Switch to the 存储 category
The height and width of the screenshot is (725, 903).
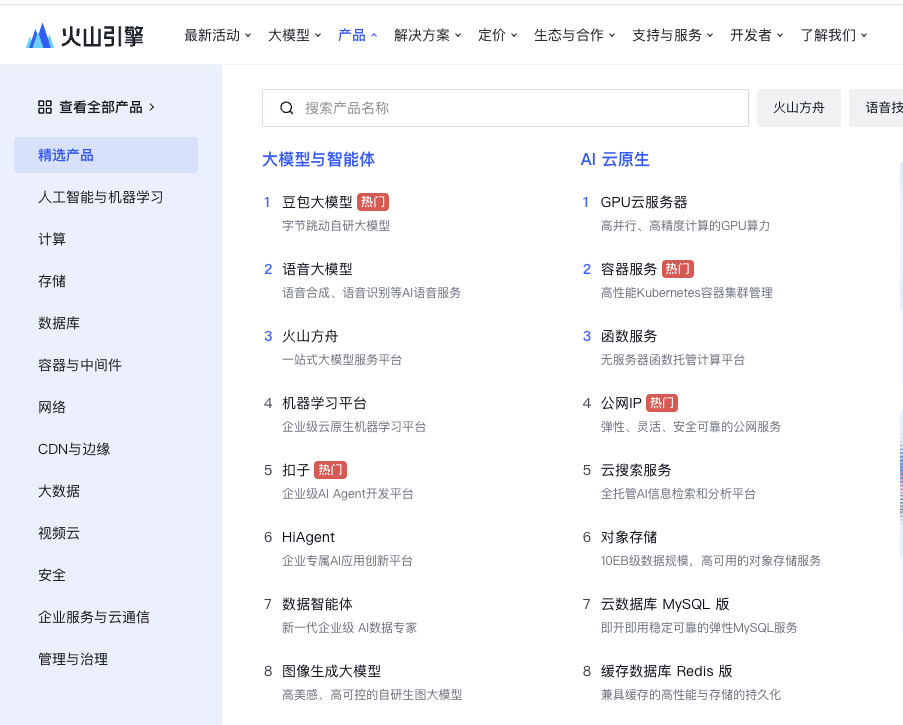(x=52, y=281)
